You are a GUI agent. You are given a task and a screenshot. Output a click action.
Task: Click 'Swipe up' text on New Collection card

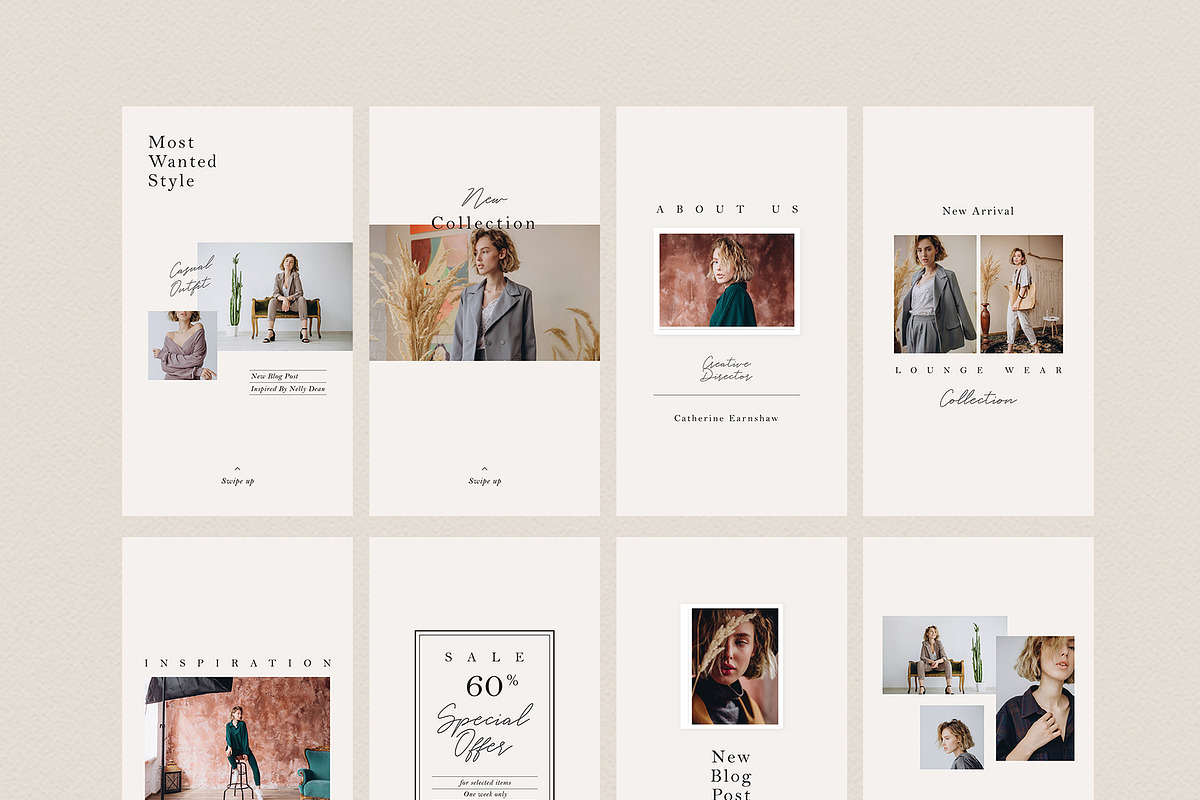coord(485,481)
